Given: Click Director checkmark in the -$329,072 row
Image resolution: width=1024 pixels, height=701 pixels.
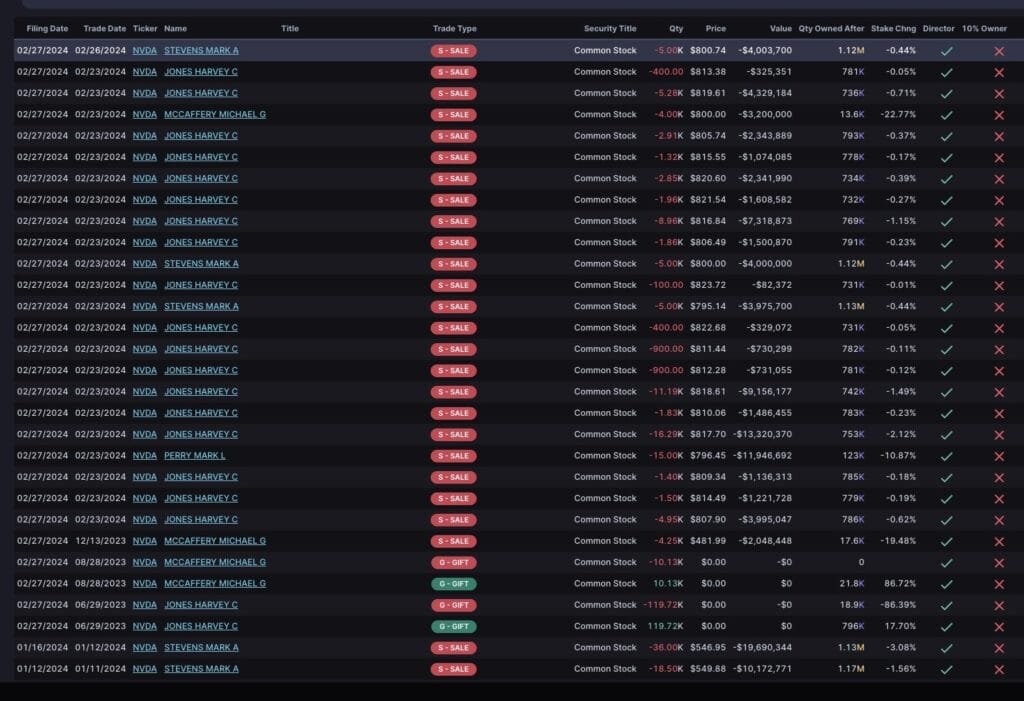Looking at the screenshot, I should pyautogui.click(x=946, y=329).
